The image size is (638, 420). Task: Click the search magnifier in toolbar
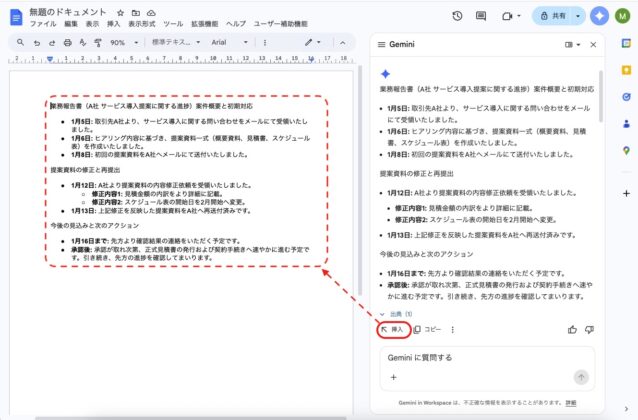(20, 42)
